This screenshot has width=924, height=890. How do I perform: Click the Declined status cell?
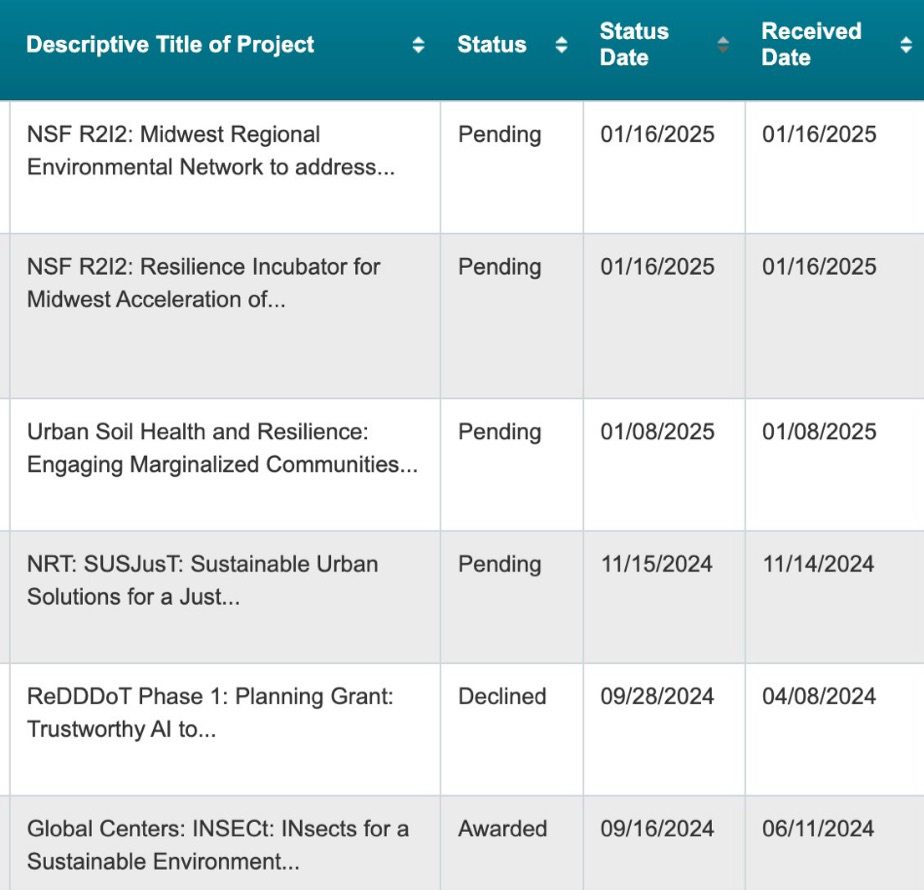tap(502, 696)
